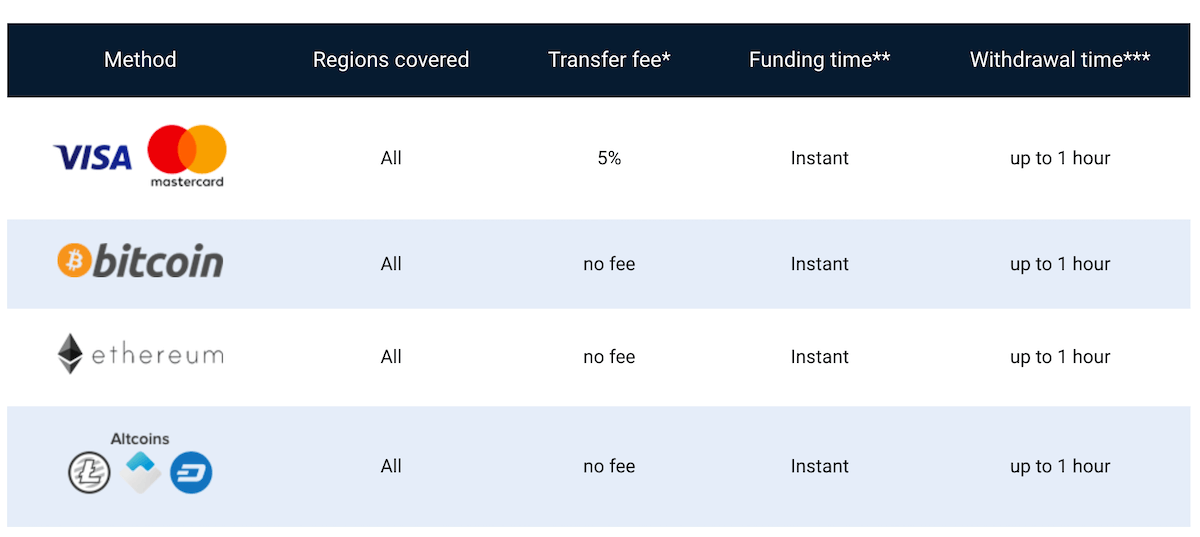Click the 5% transfer fee cell
This screenshot has width=1200, height=537.
(609, 158)
